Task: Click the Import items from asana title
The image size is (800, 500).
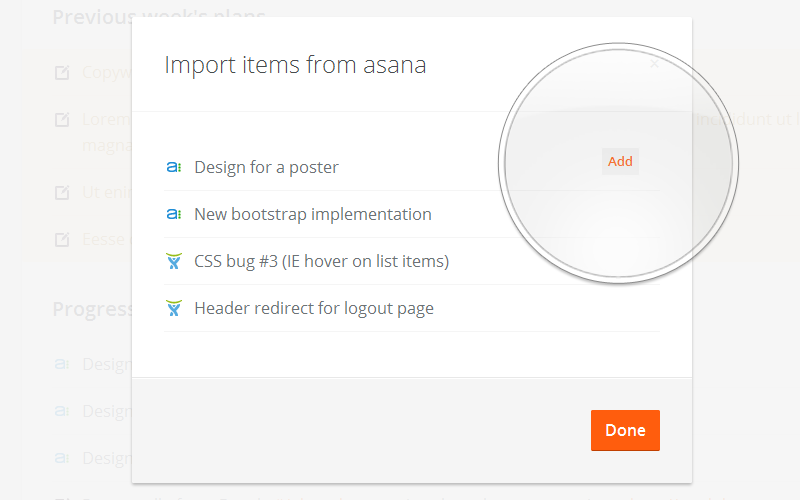Action: point(295,65)
